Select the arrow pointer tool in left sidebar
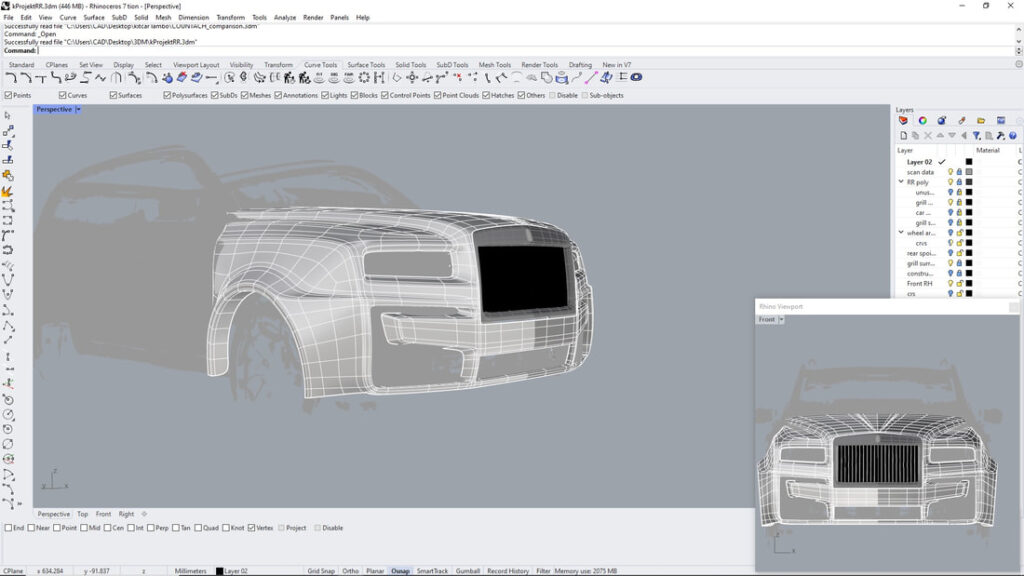Image resolution: width=1024 pixels, height=576 pixels. pyautogui.click(x=8, y=116)
